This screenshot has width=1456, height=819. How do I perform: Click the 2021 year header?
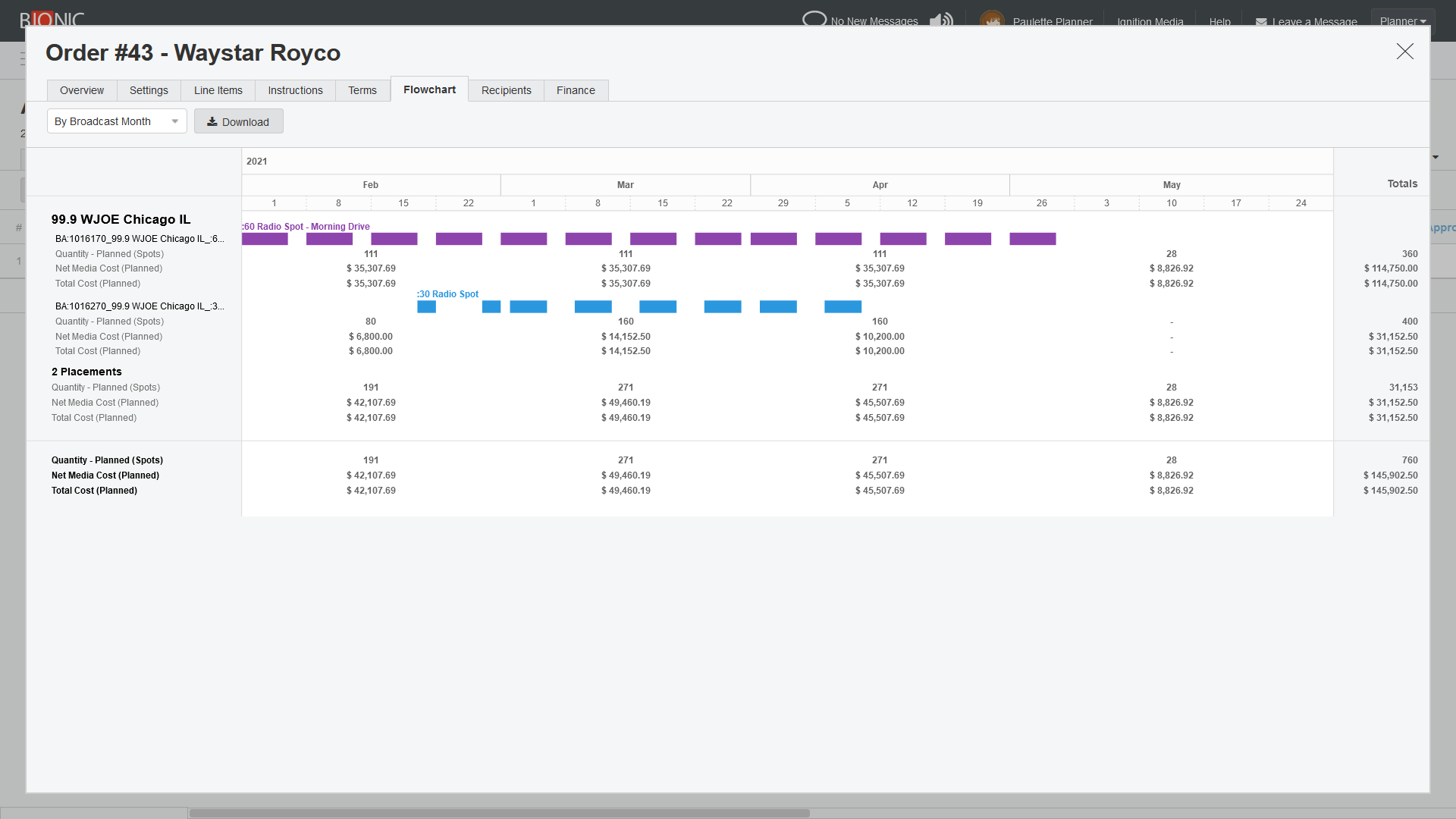click(x=256, y=162)
